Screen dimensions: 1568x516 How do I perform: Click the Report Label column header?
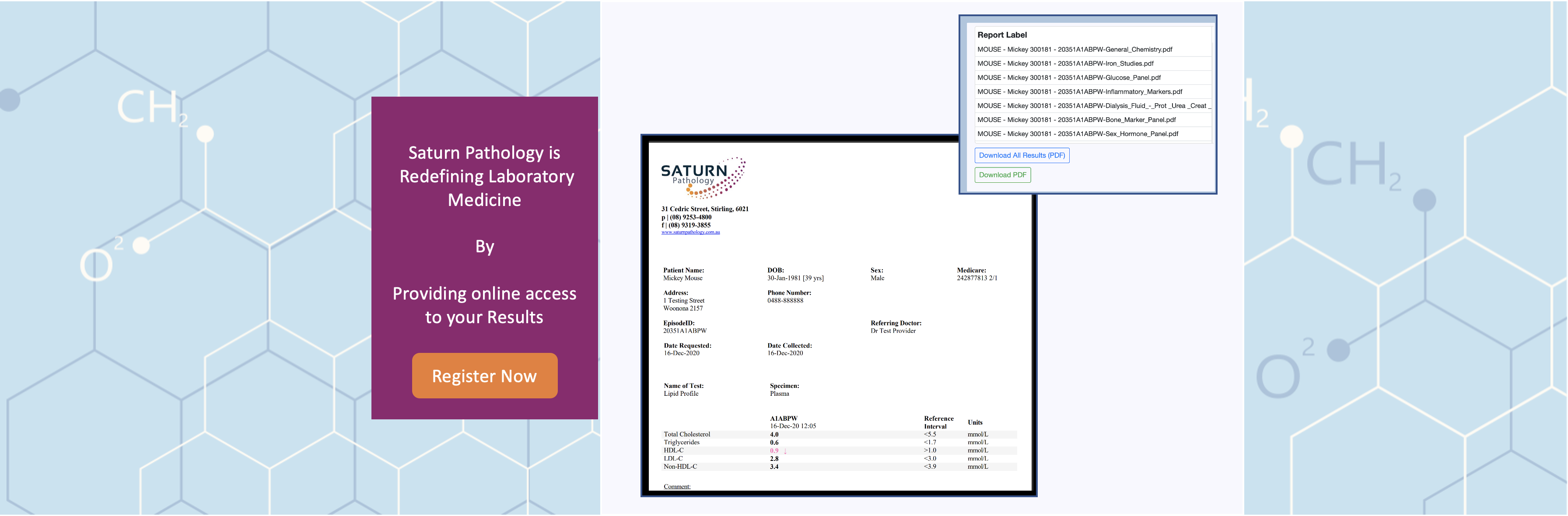pos(1002,35)
